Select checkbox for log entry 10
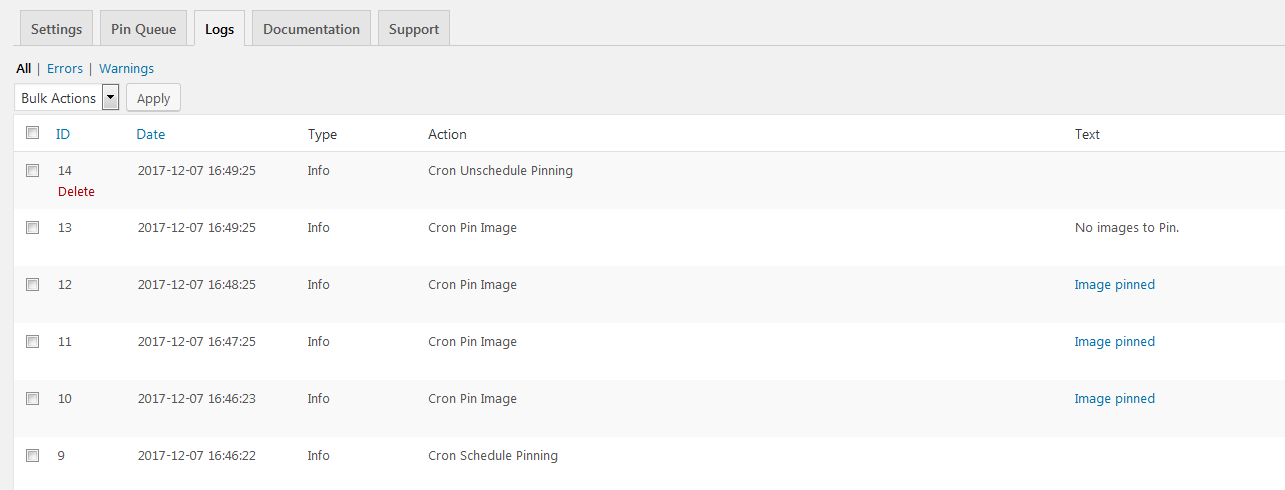Viewport: 1285px width, 490px height. 32,398
